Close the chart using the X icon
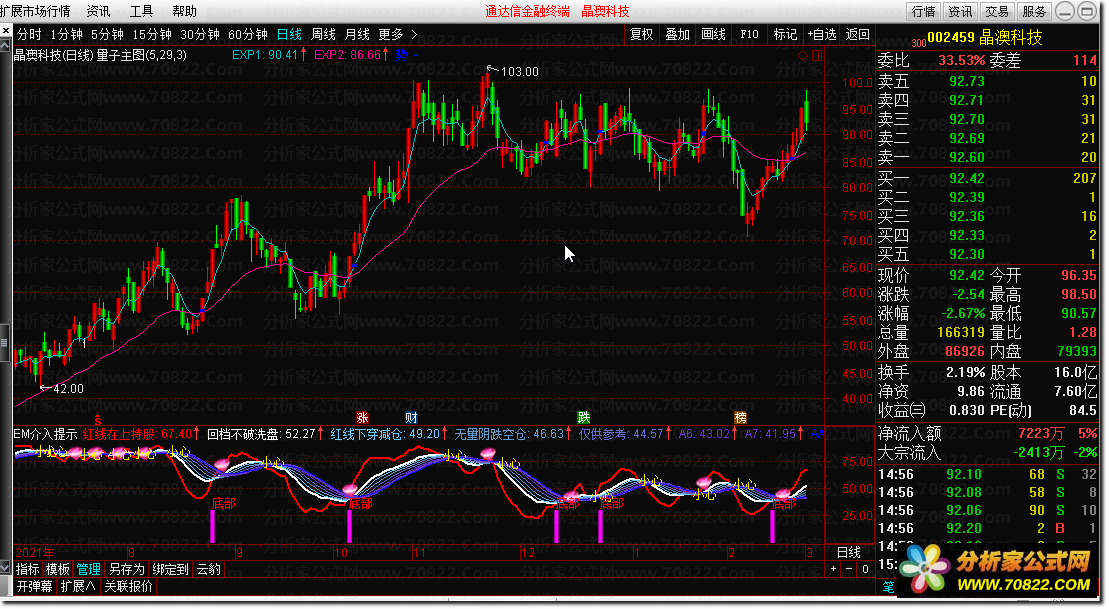1109x609 pixels. pyautogui.click(x=6, y=31)
